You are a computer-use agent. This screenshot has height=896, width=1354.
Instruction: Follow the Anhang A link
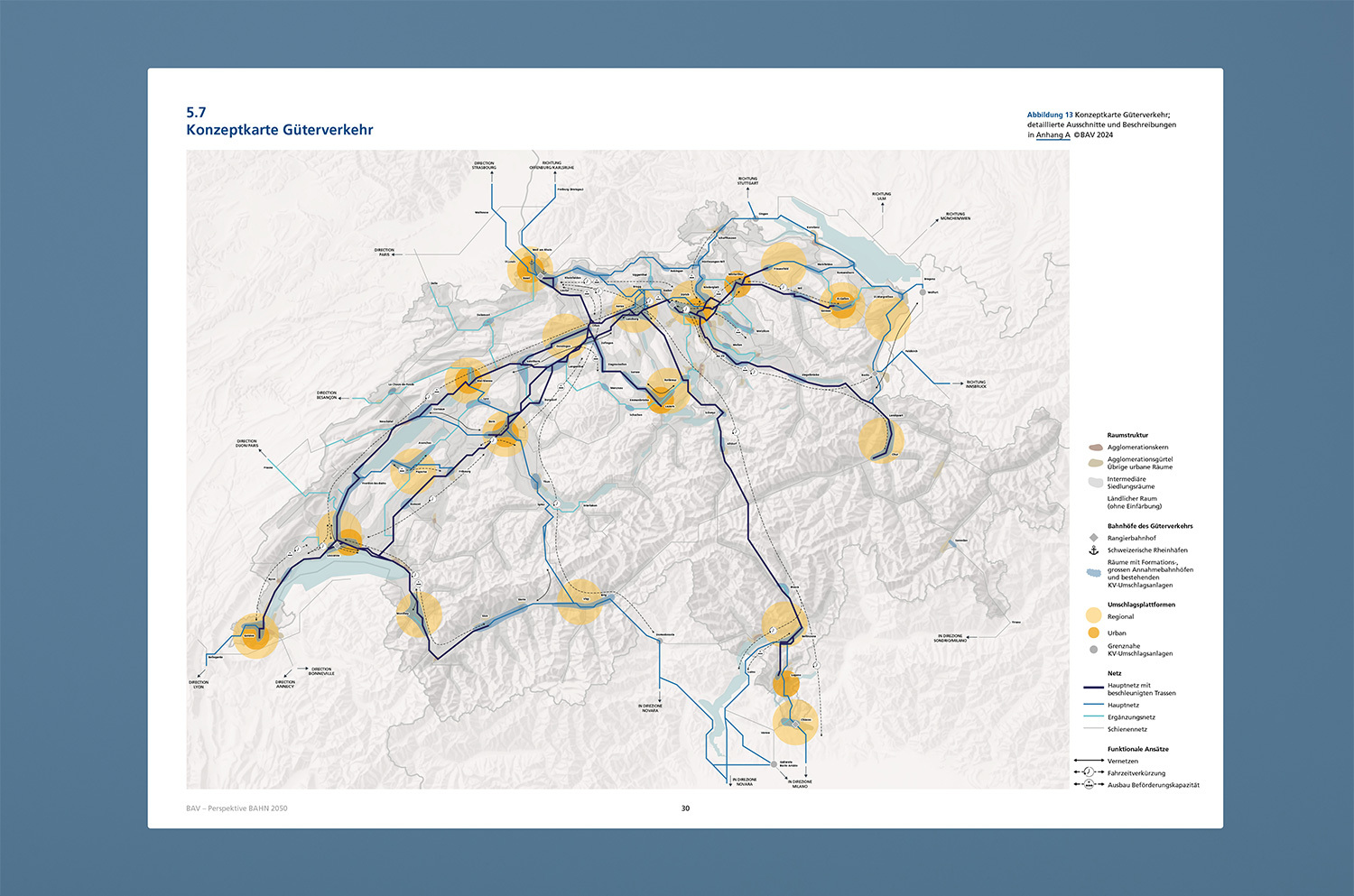pos(1053,135)
